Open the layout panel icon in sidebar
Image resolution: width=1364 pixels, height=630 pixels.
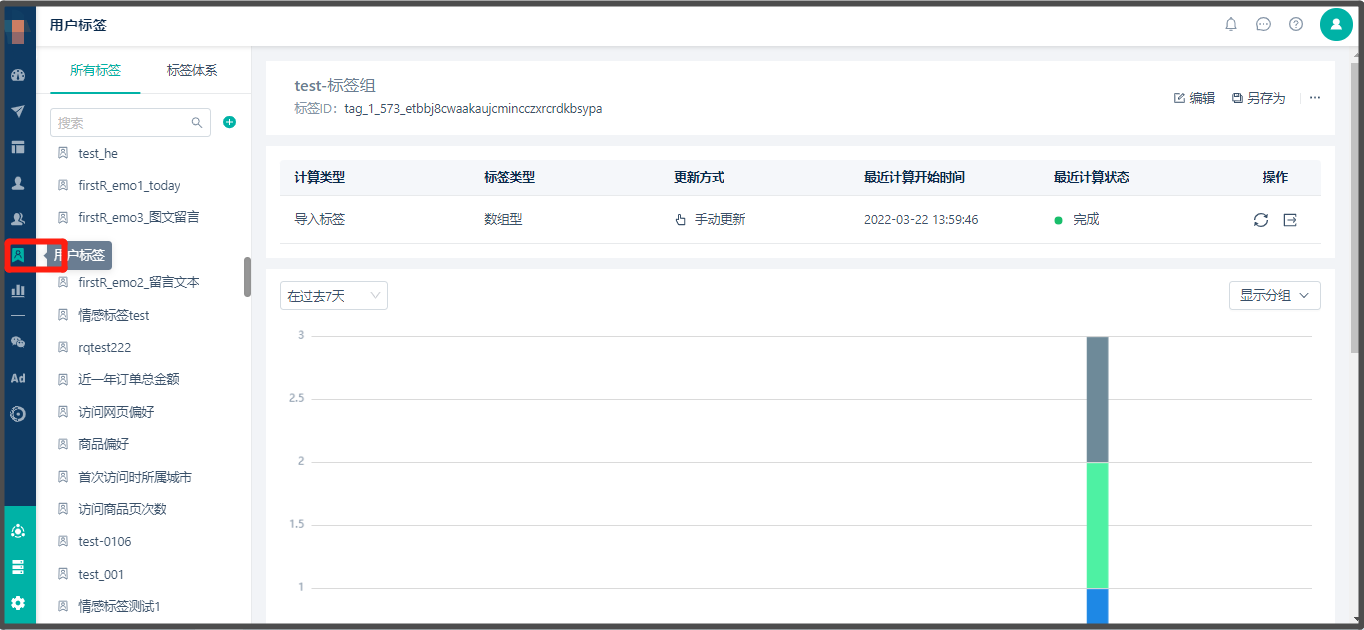[x=18, y=147]
